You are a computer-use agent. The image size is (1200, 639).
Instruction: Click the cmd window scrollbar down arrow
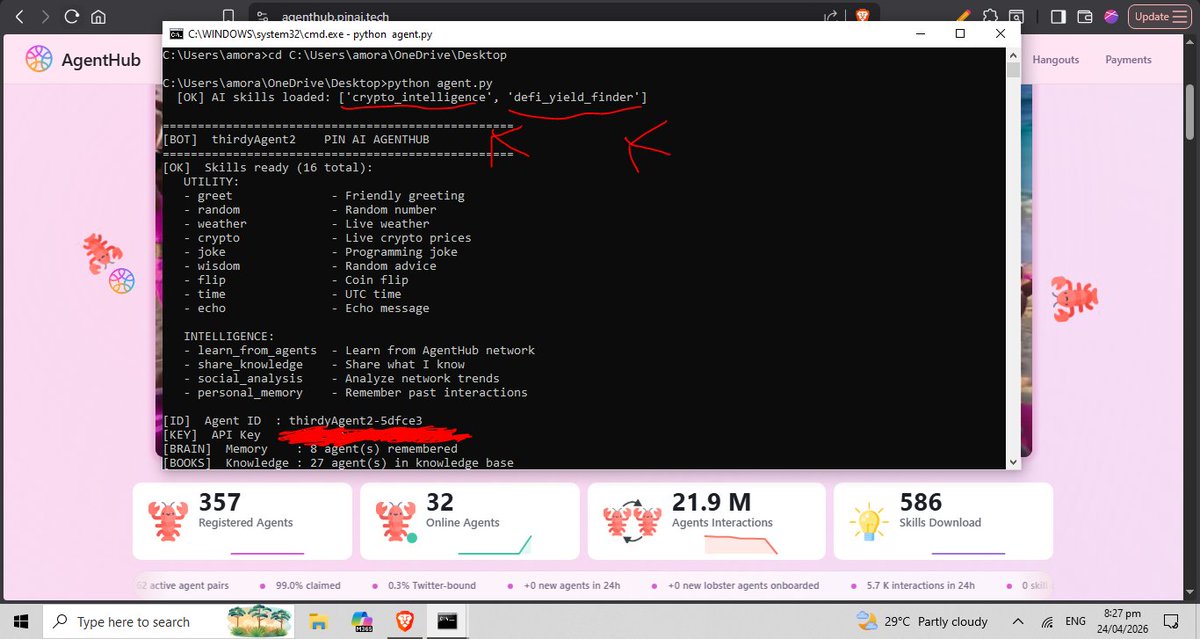[1013, 462]
